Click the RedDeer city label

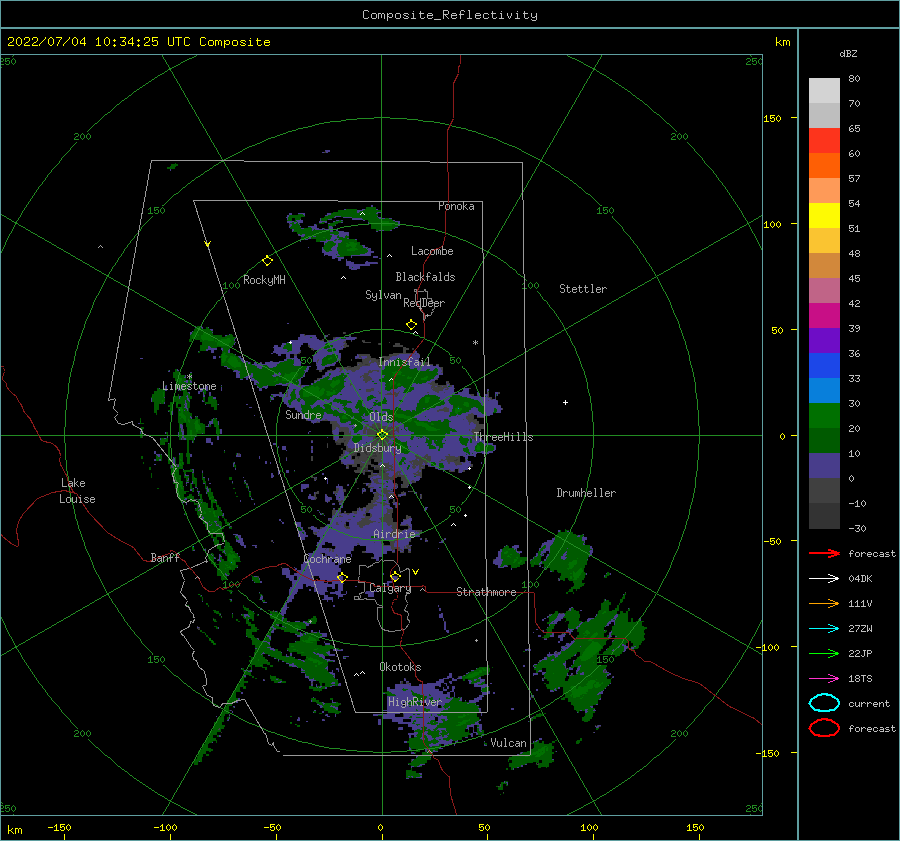coord(424,303)
